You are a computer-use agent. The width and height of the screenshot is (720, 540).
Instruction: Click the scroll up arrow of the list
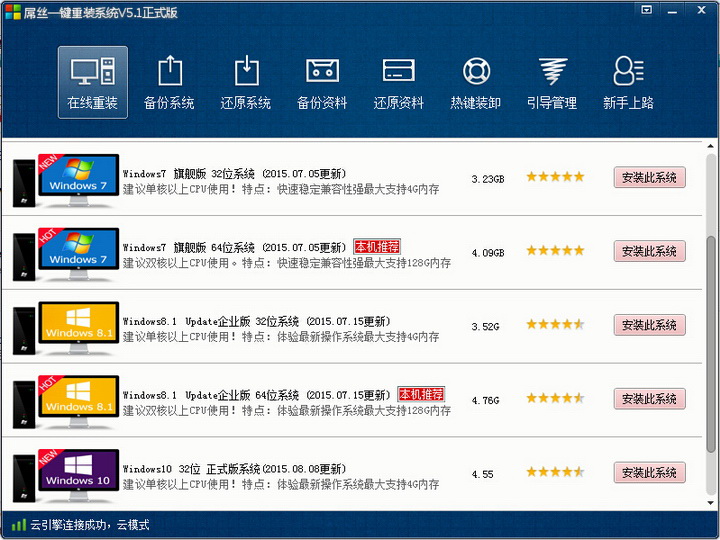point(710,146)
